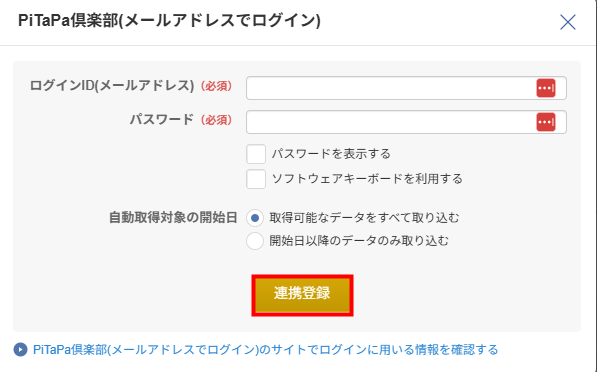Click the blue play-circle icon beside the link
This screenshot has width=597, height=372.
pos(21,350)
